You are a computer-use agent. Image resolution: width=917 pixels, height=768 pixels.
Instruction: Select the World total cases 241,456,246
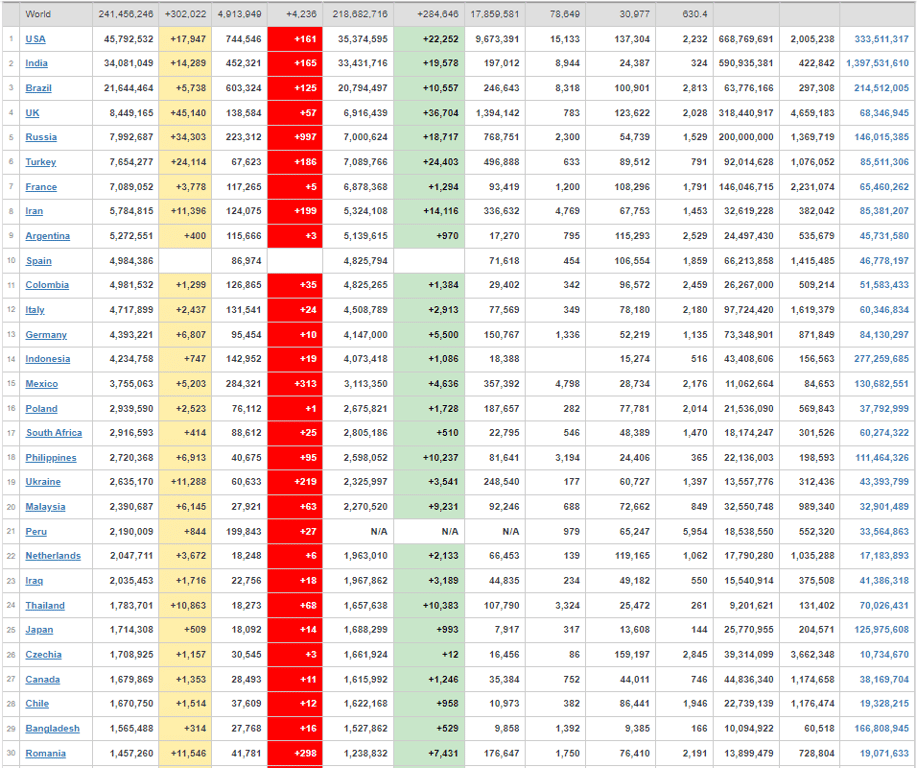pyautogui.click(x=126, y=14)
